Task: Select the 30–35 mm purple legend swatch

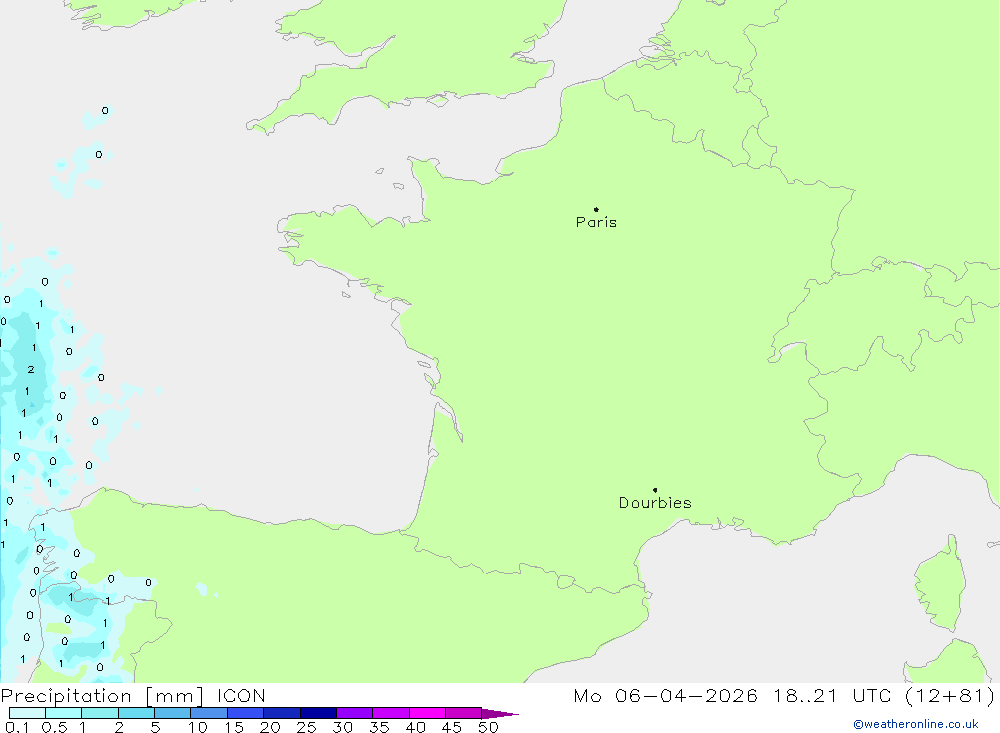Action: [354, 713]
